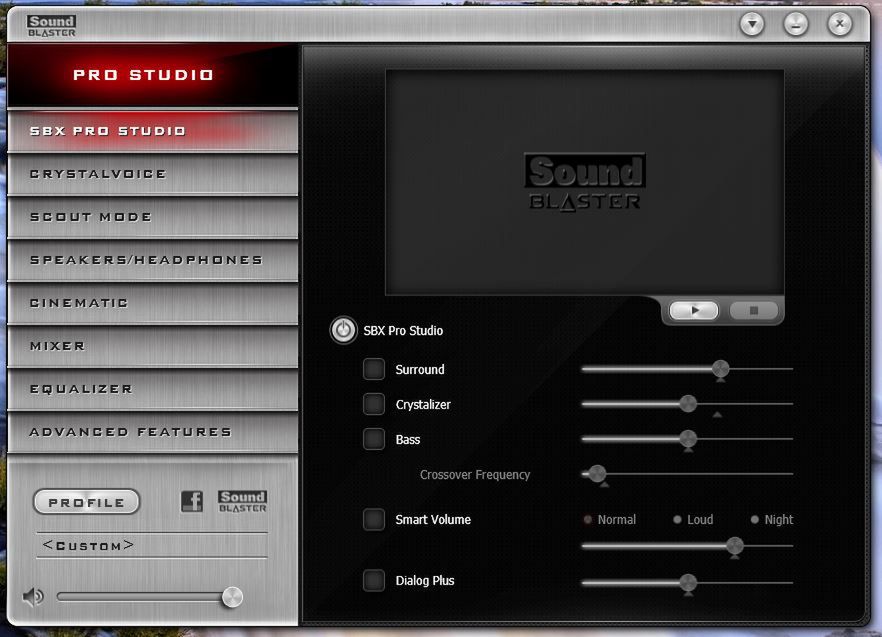
Task: Stop the audio demo clip
Action: (754, 310)
